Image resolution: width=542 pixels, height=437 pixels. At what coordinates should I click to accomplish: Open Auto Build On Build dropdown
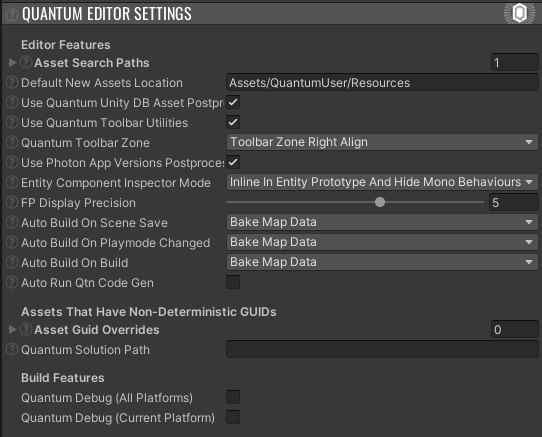pyautogui.click(x=382, y=262)
